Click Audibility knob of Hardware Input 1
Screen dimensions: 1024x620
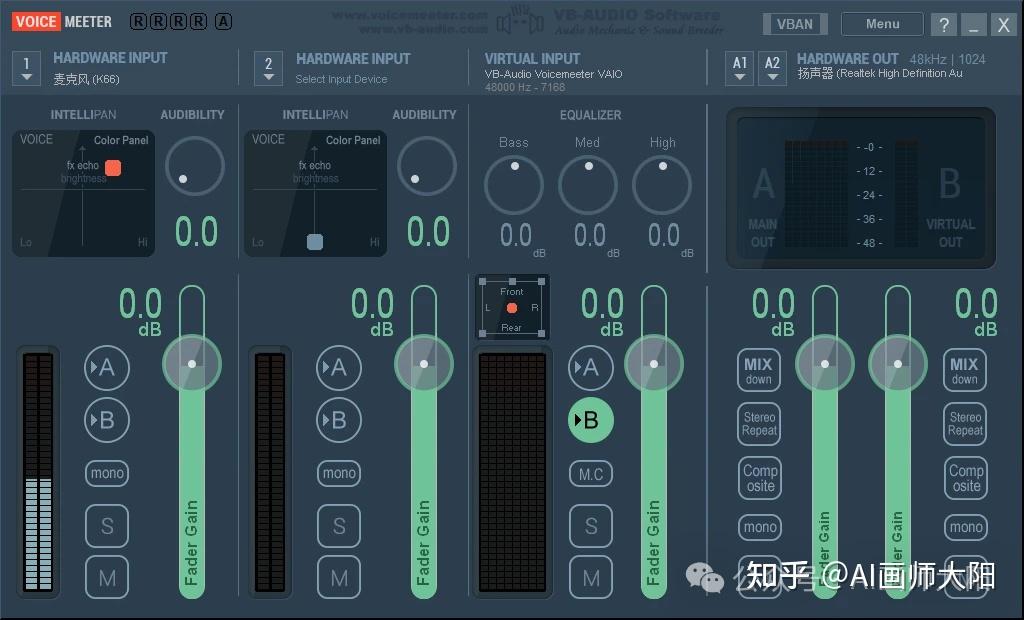[195, 166]
